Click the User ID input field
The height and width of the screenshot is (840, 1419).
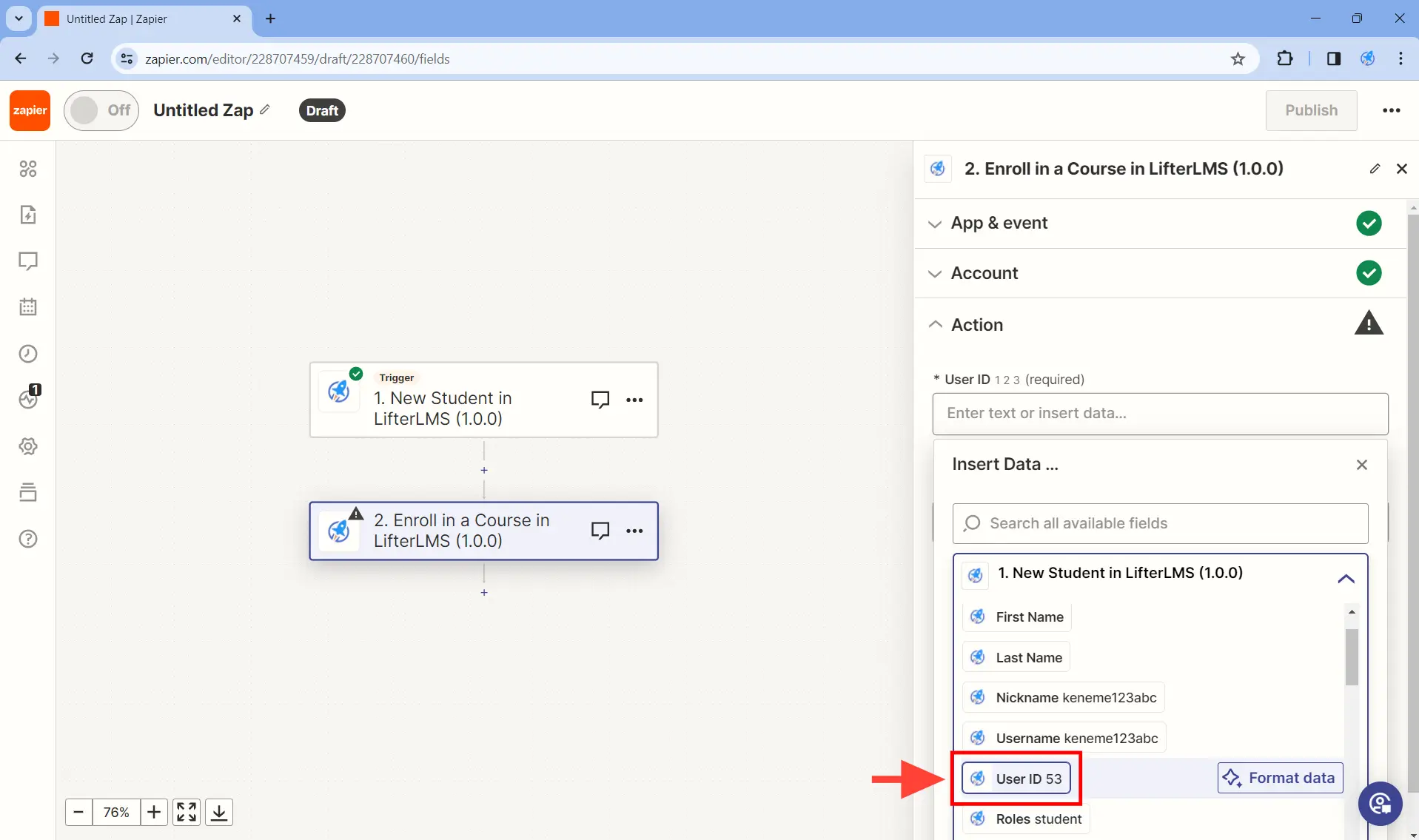(x=1160, y=414)
